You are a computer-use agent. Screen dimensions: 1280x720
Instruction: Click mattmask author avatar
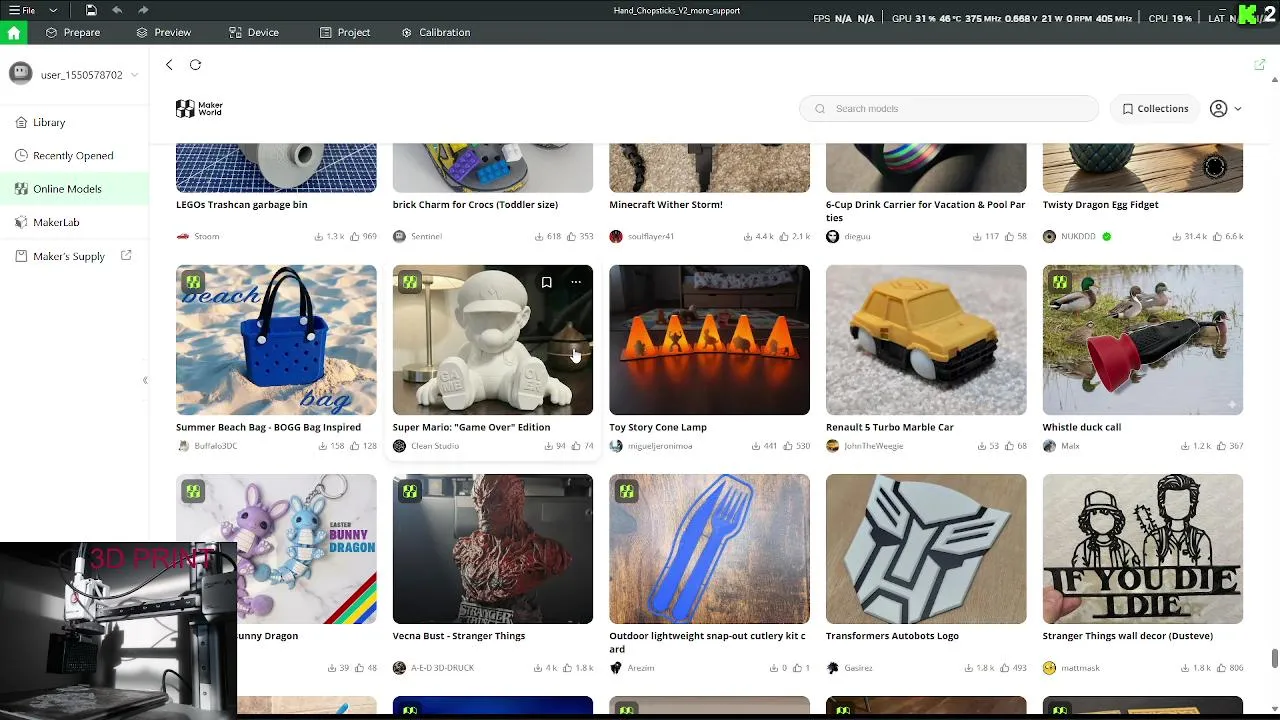coord(1049,668)
